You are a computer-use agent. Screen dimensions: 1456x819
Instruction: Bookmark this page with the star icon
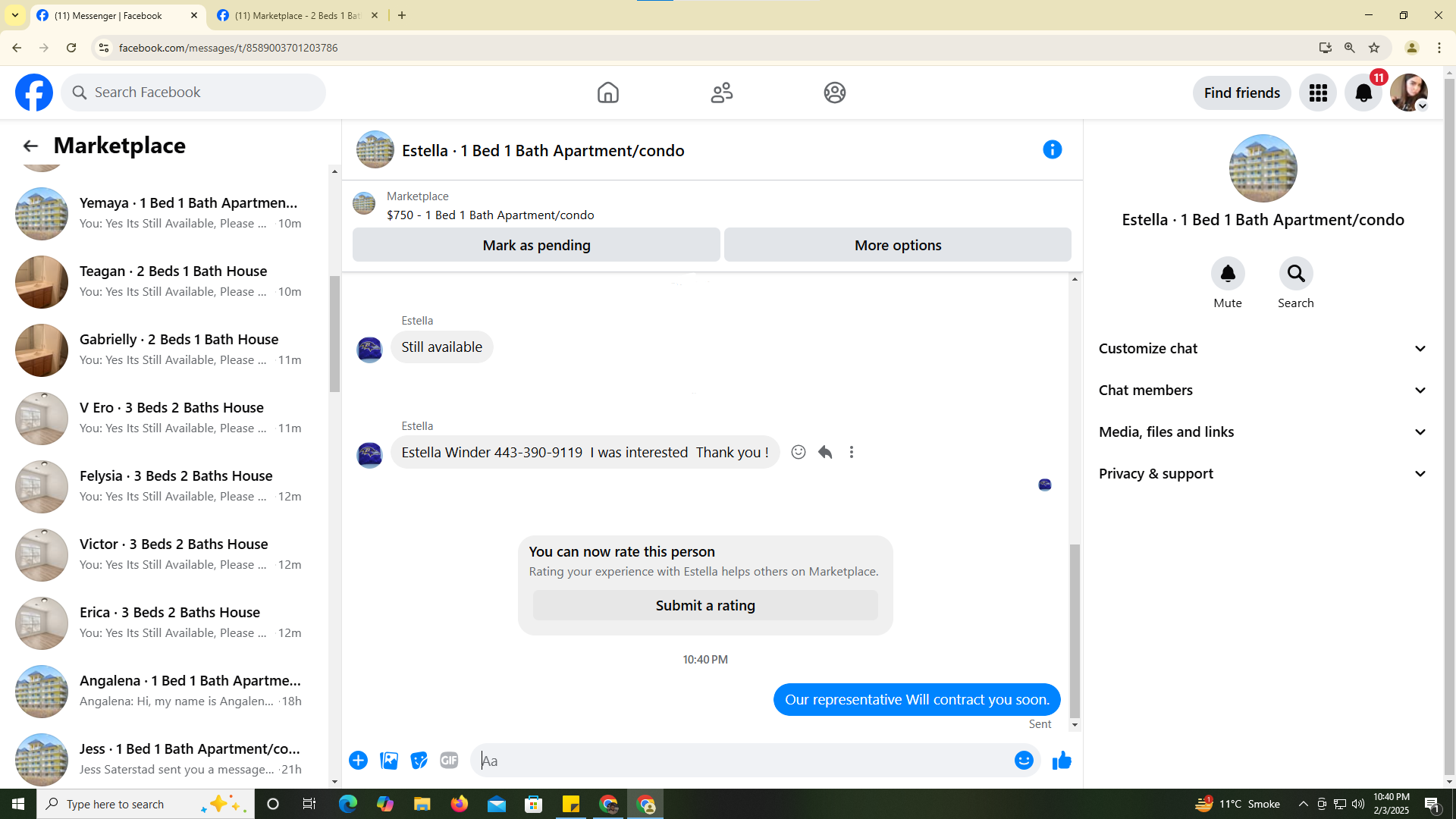tap(1374, 48)
